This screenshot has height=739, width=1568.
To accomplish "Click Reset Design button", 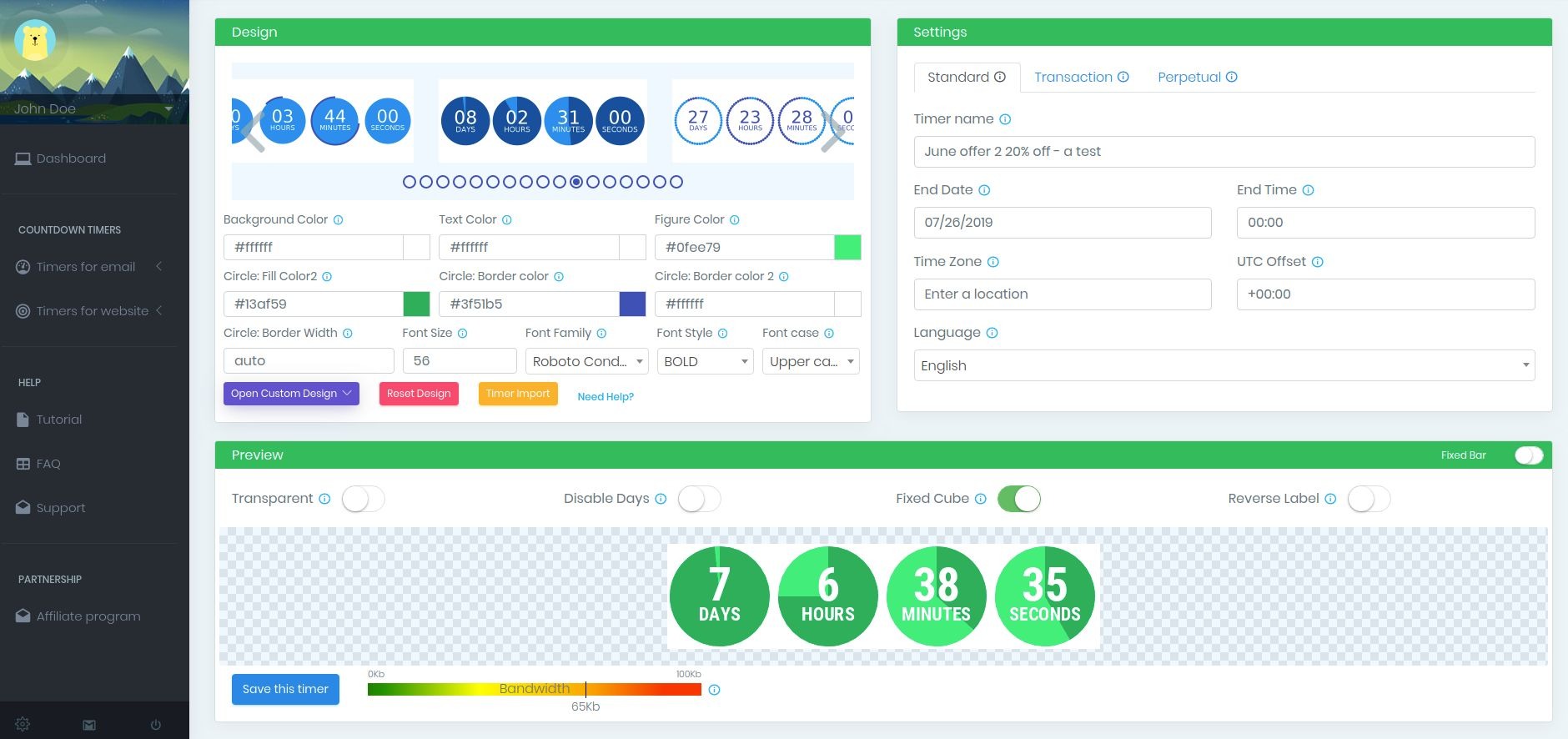I will click(419, 394).
